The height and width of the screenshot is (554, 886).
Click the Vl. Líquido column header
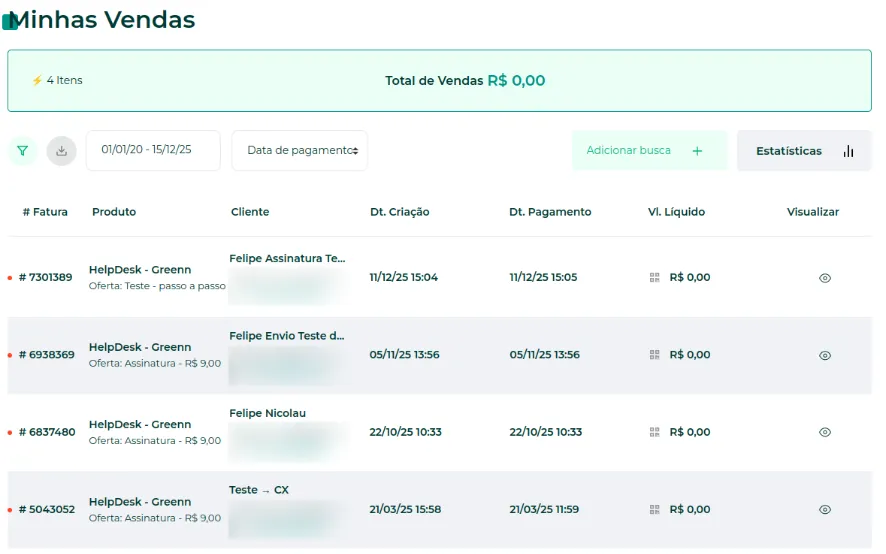676,212
